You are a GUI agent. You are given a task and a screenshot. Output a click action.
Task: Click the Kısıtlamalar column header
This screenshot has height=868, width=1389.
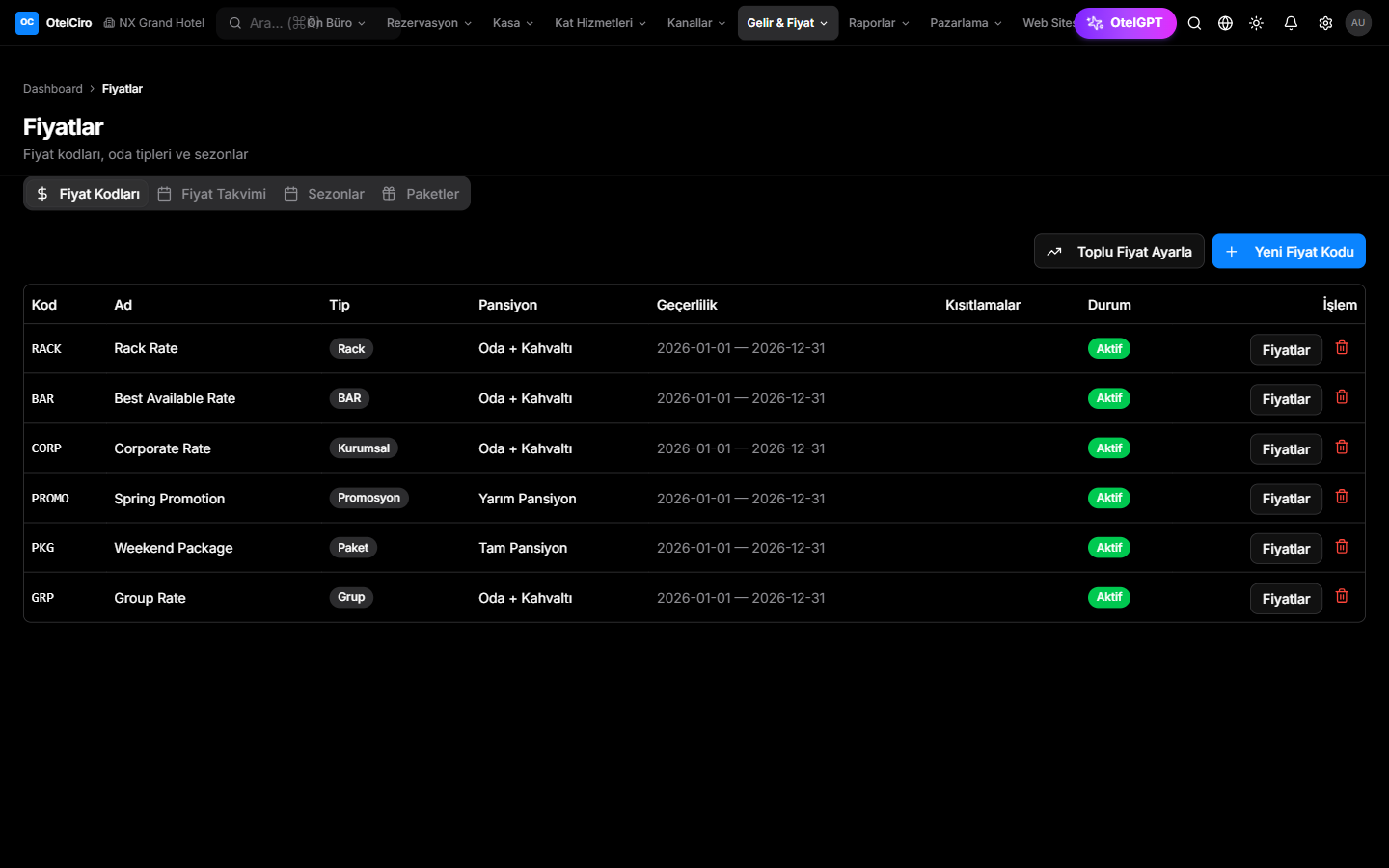pyautogui.click(x=983, y=305)
